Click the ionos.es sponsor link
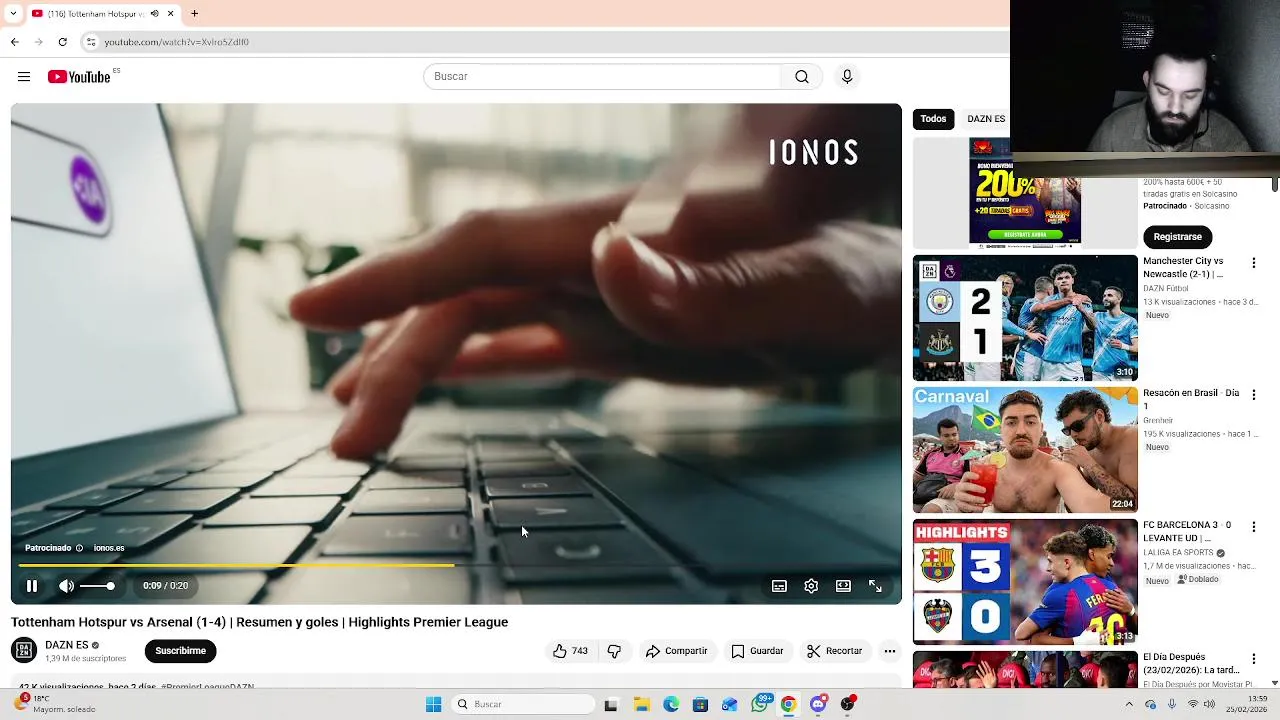 point(109,548)
